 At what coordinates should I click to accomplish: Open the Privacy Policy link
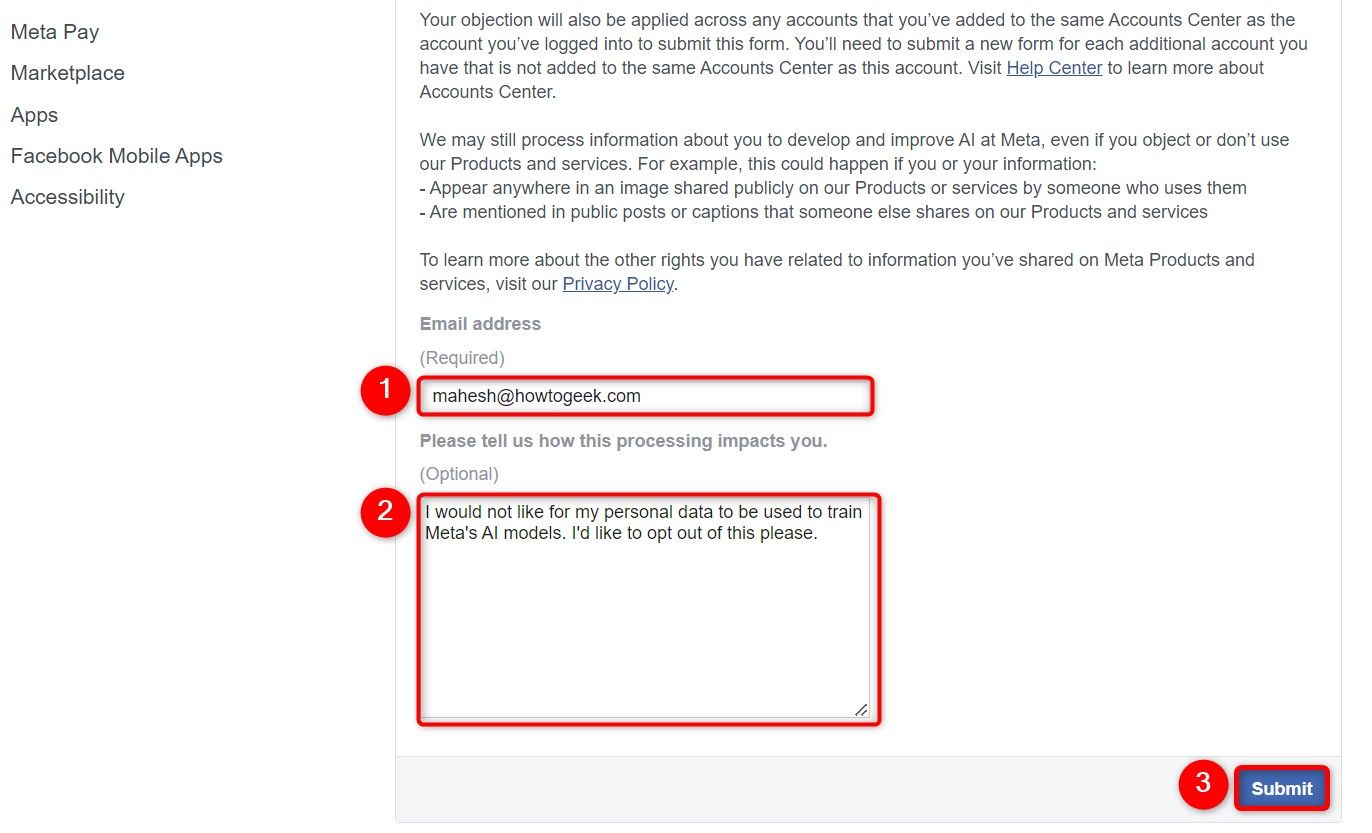coord(618,284)
